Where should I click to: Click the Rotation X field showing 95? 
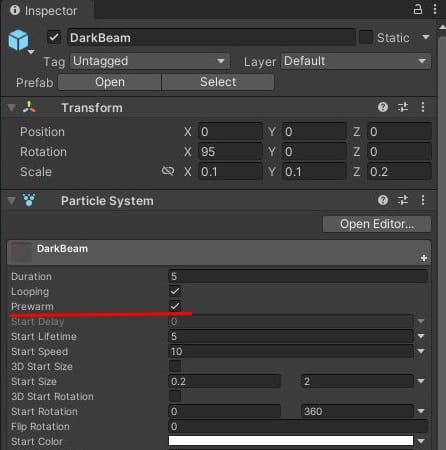point(230,152)
